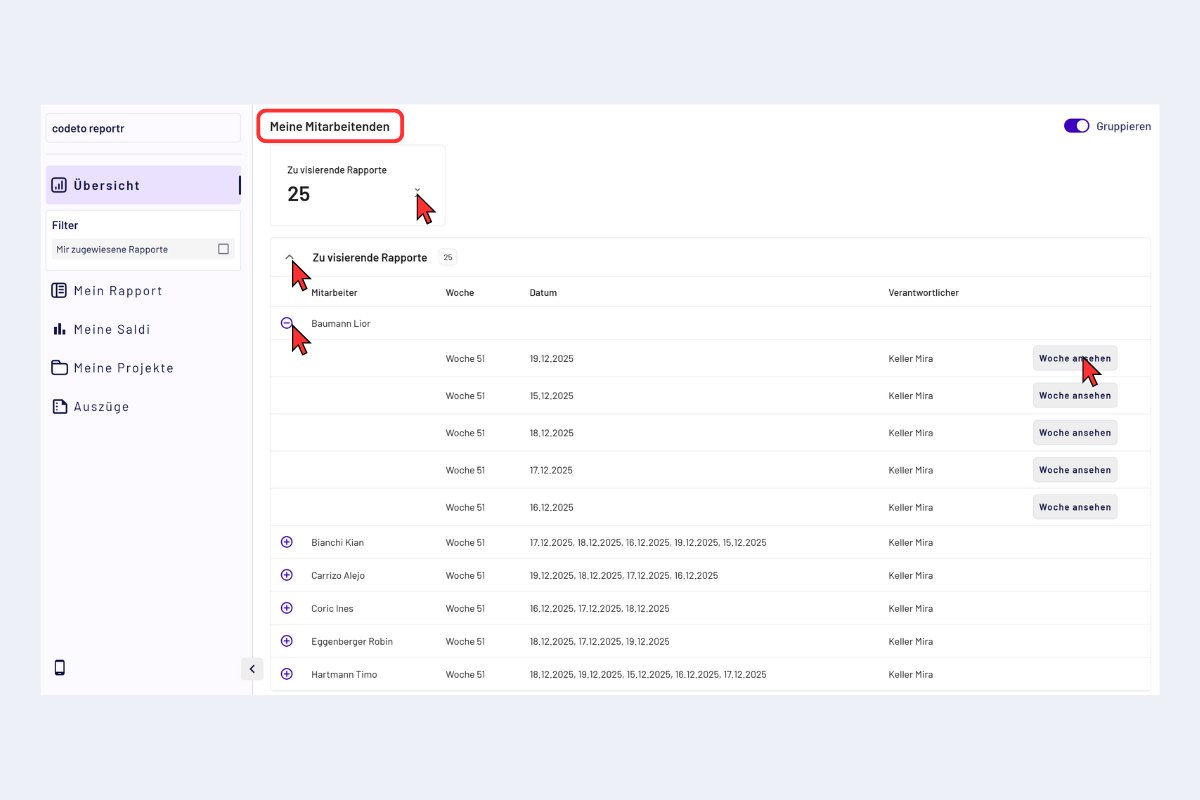Image resolution: width=1200 pixels, height=800 pixels.
Task: Click Woche ansehen for 19.12.2025
Action: click(1074, 358)
